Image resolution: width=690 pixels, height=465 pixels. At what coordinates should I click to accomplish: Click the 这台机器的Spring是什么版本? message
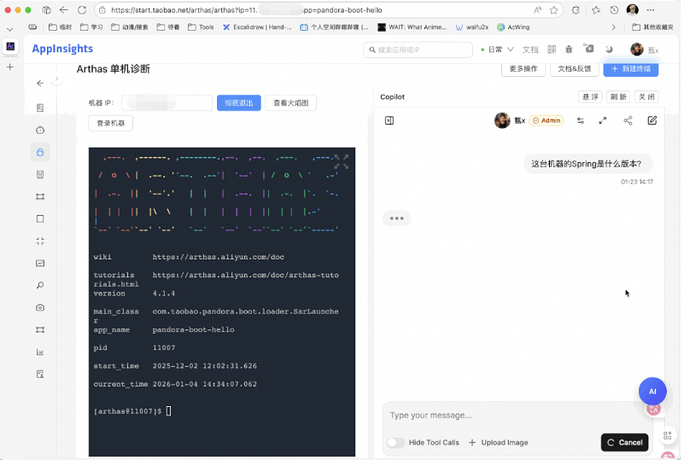tap(587, 164)
